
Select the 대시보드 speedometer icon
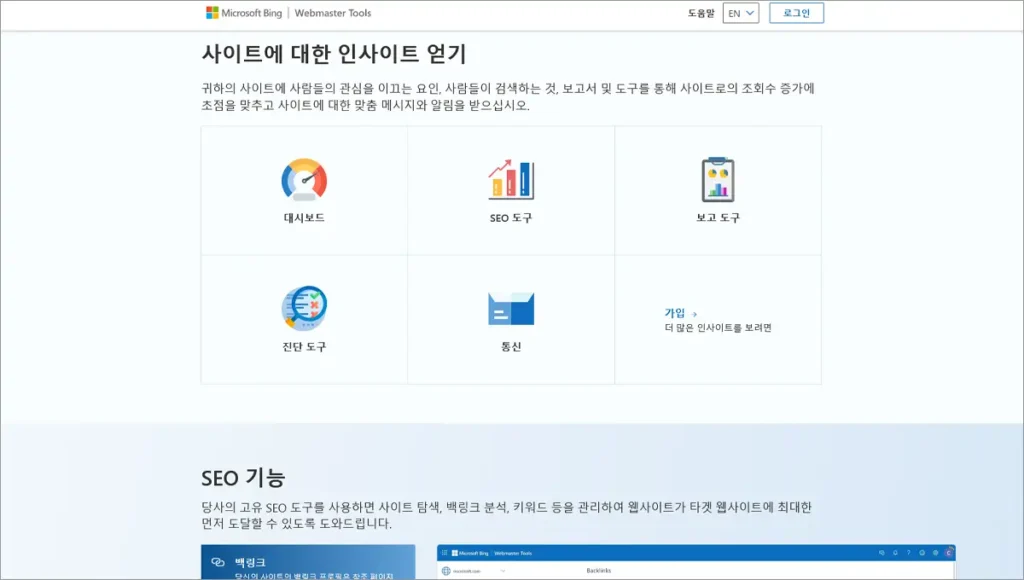pos(304,180)
